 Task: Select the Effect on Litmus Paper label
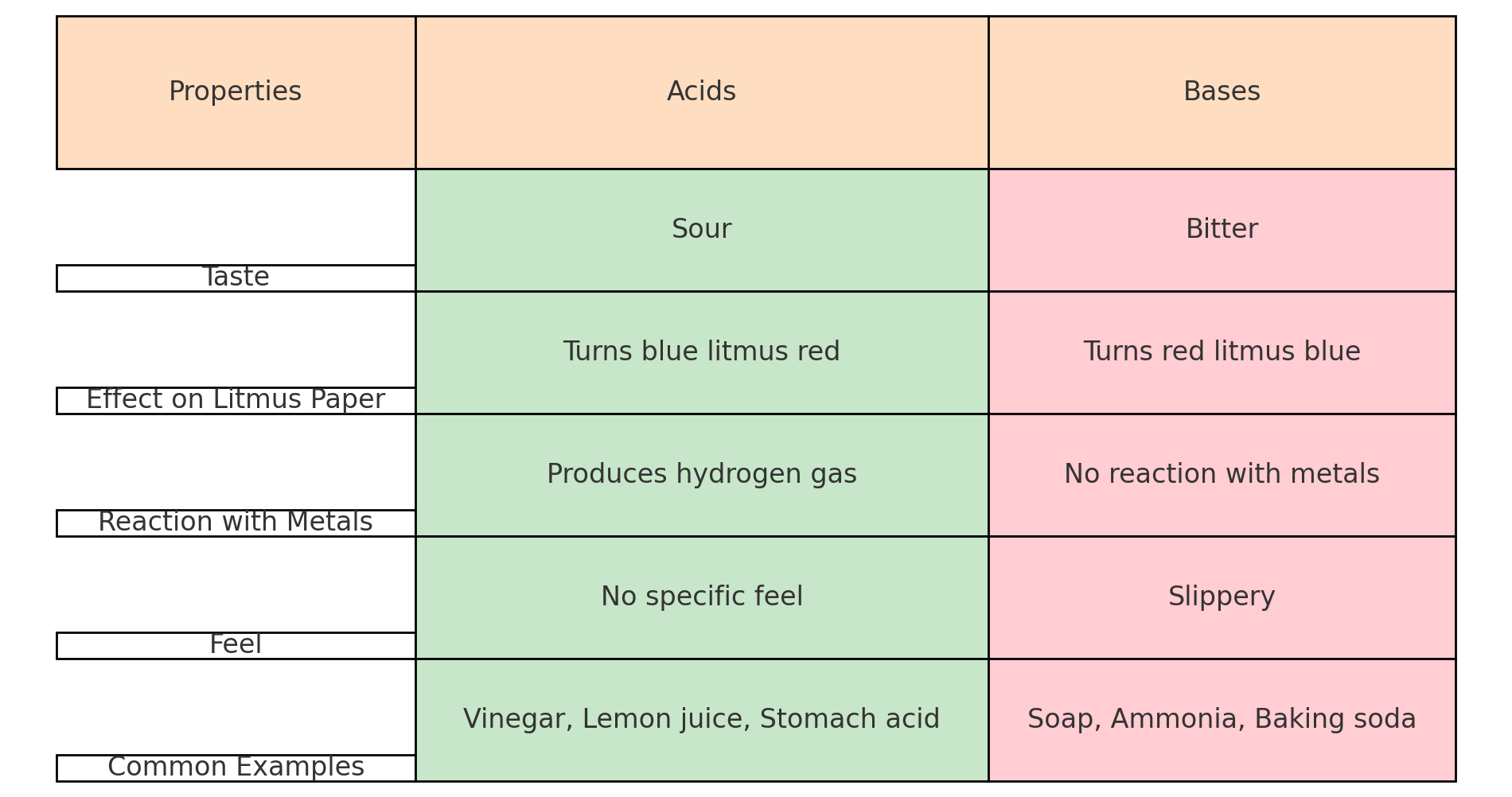pos(236,400)
